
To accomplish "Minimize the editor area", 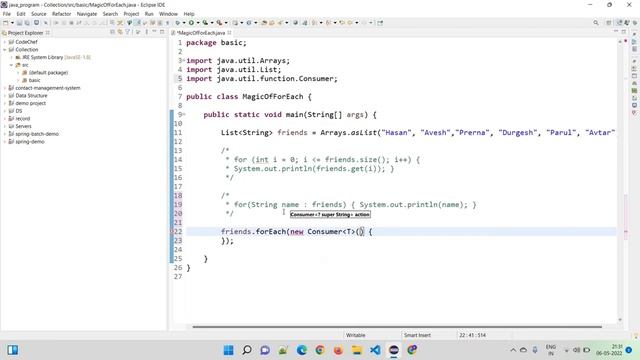I will pos(616,32).
